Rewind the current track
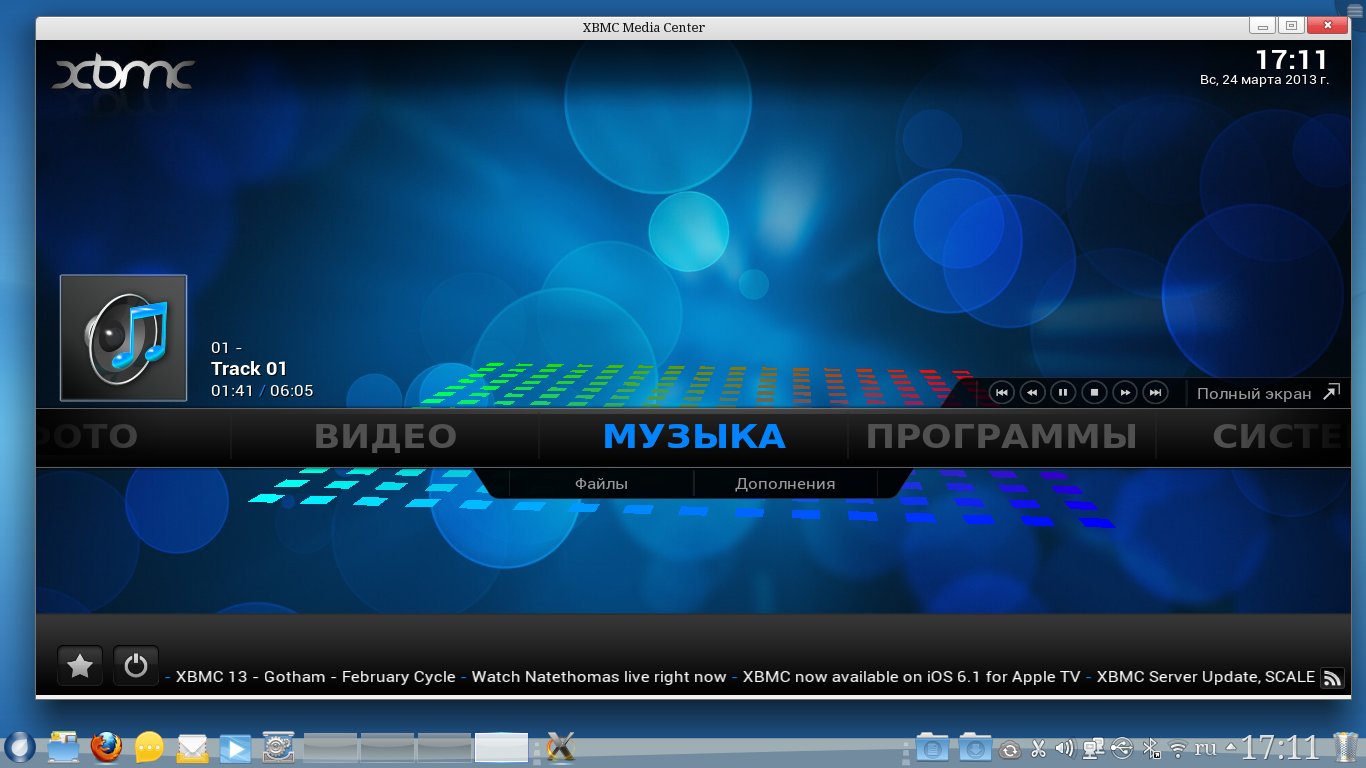The image size is (1366, 768). coord(1032,393)
